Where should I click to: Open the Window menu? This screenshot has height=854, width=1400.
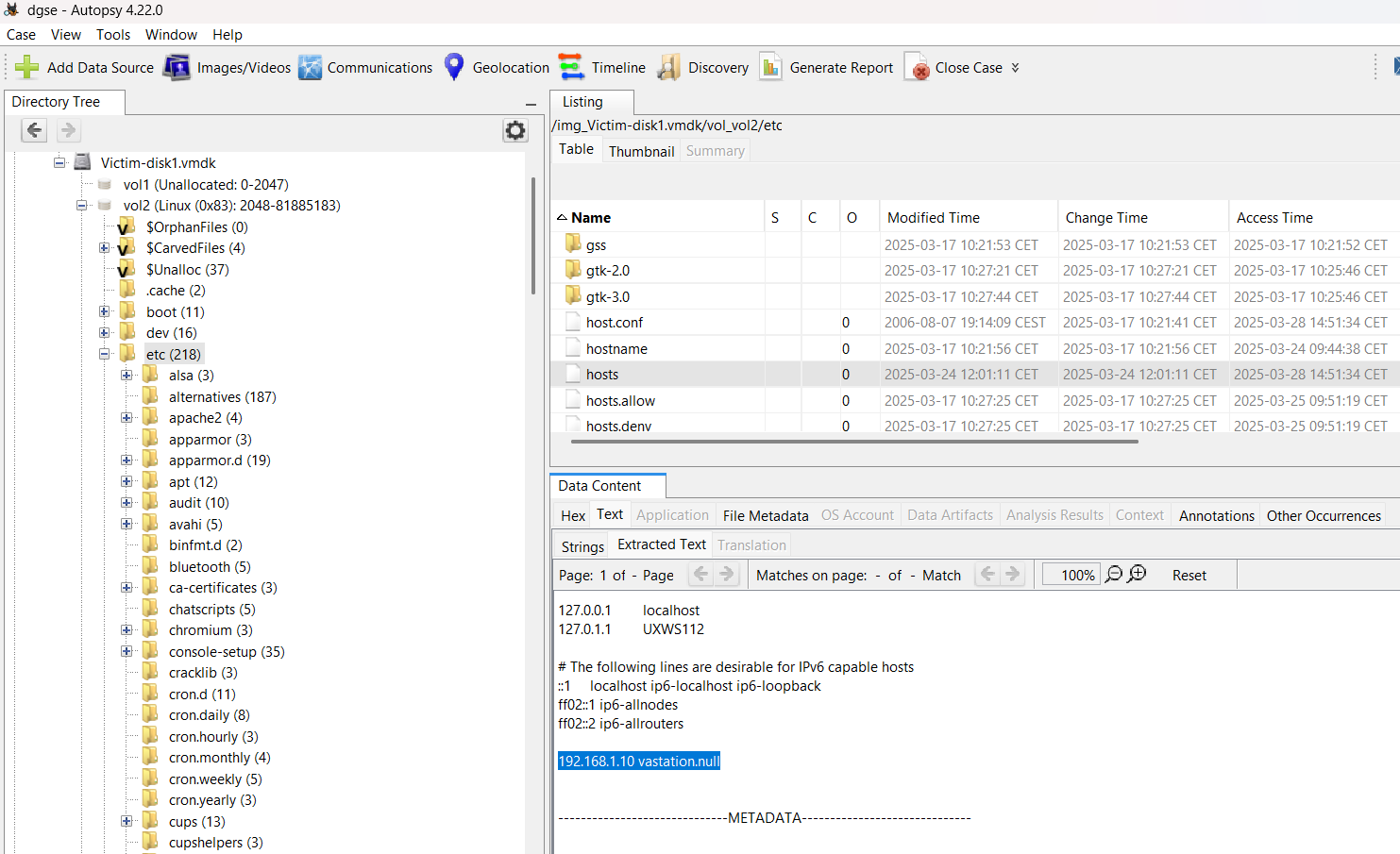pyautogui.click(x=171, y=35)
